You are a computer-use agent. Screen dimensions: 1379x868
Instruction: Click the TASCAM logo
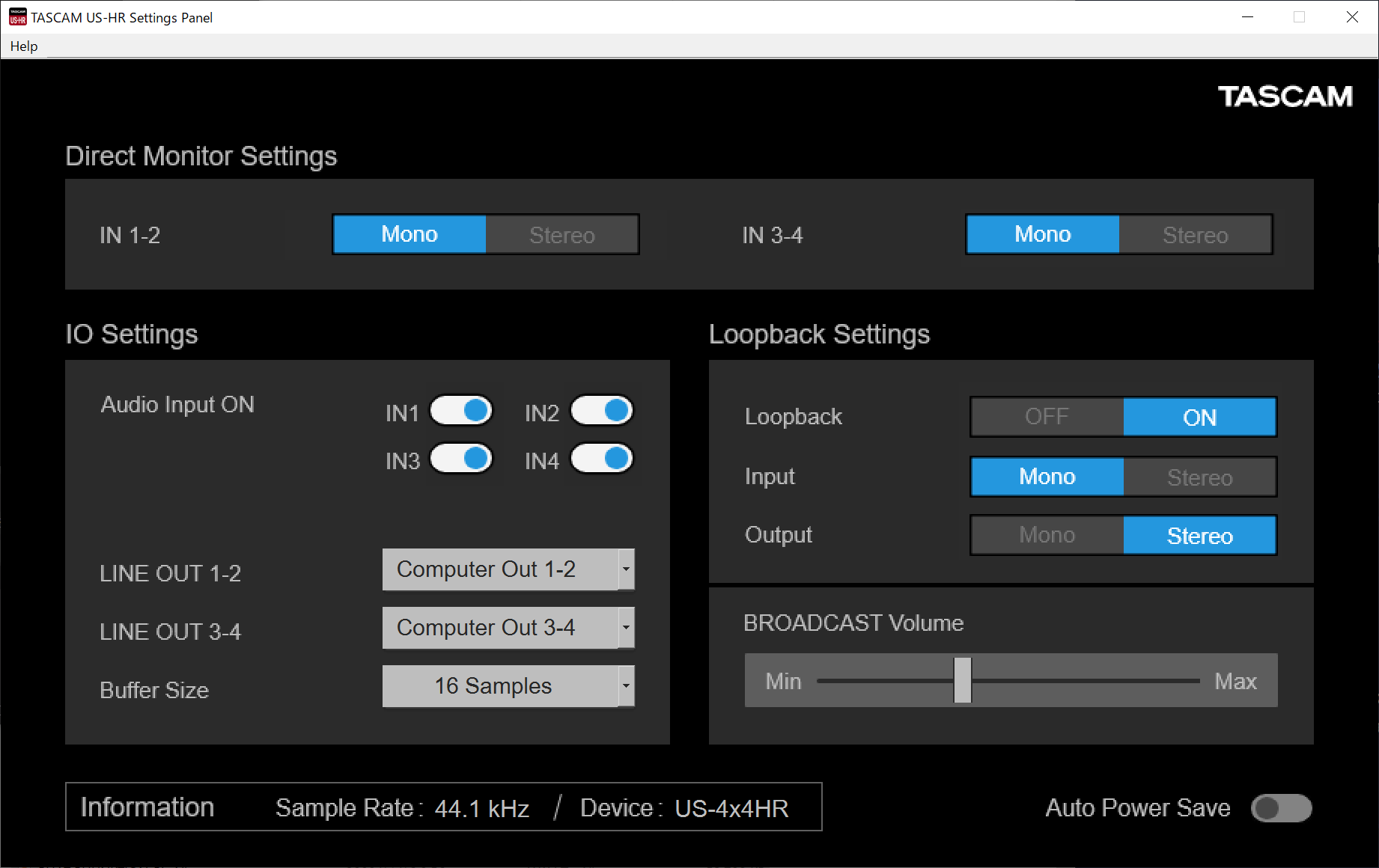click(1285, 97)
